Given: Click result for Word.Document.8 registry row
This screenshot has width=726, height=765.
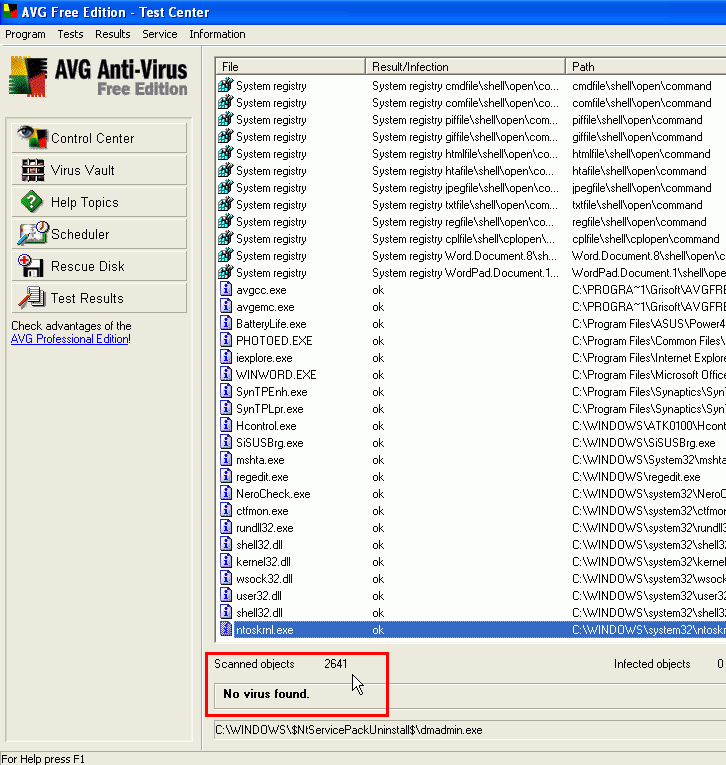Looking at the screenshot, I should click(464, 256).
